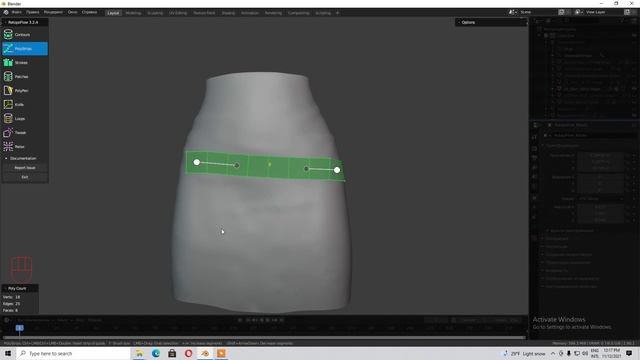Viewport: 640px width, 360px height.
Task: Switch to the Shading workspace tab
Action: click(x=228, y=13)
